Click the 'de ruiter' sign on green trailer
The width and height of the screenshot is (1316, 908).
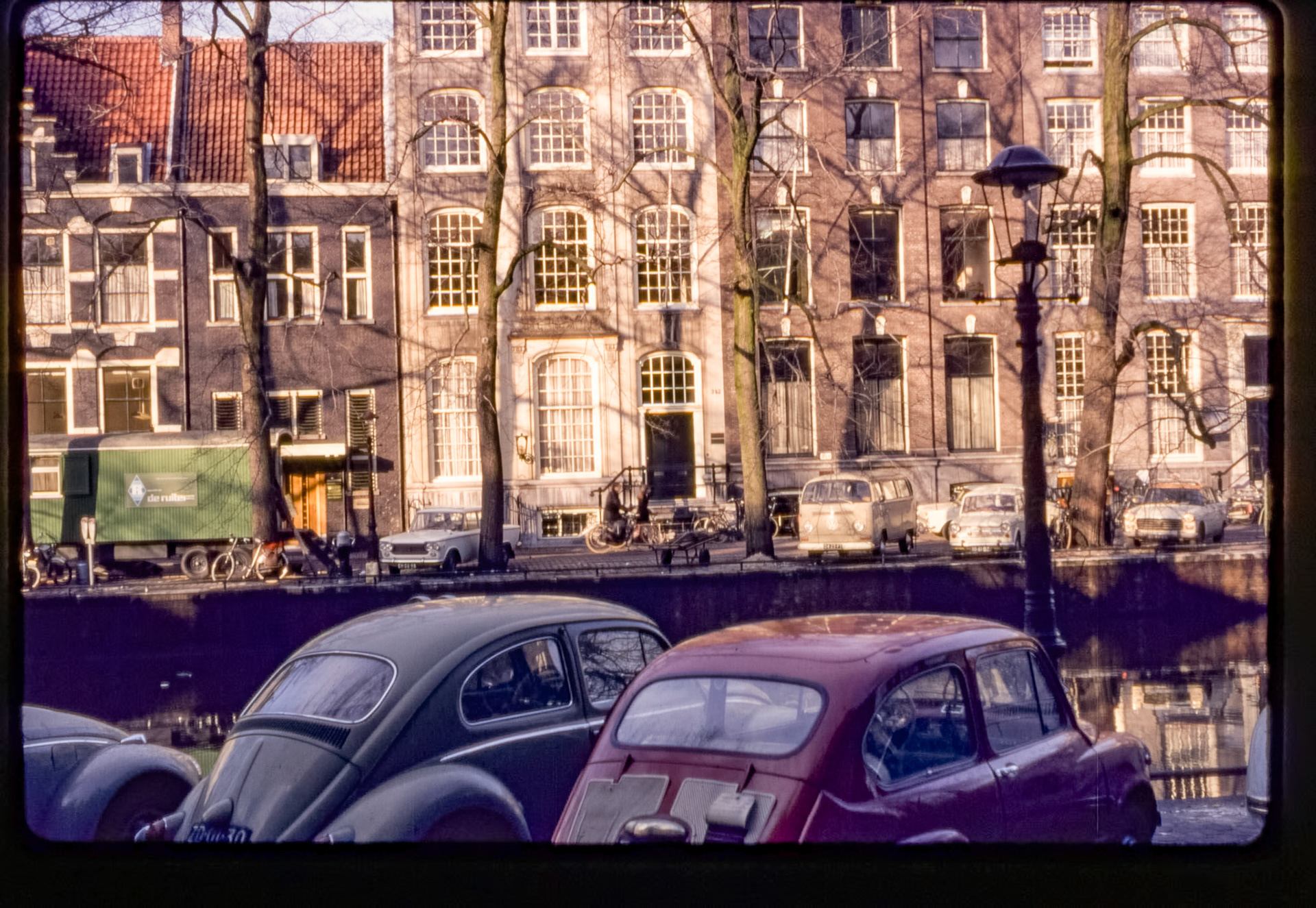point(162,490)
